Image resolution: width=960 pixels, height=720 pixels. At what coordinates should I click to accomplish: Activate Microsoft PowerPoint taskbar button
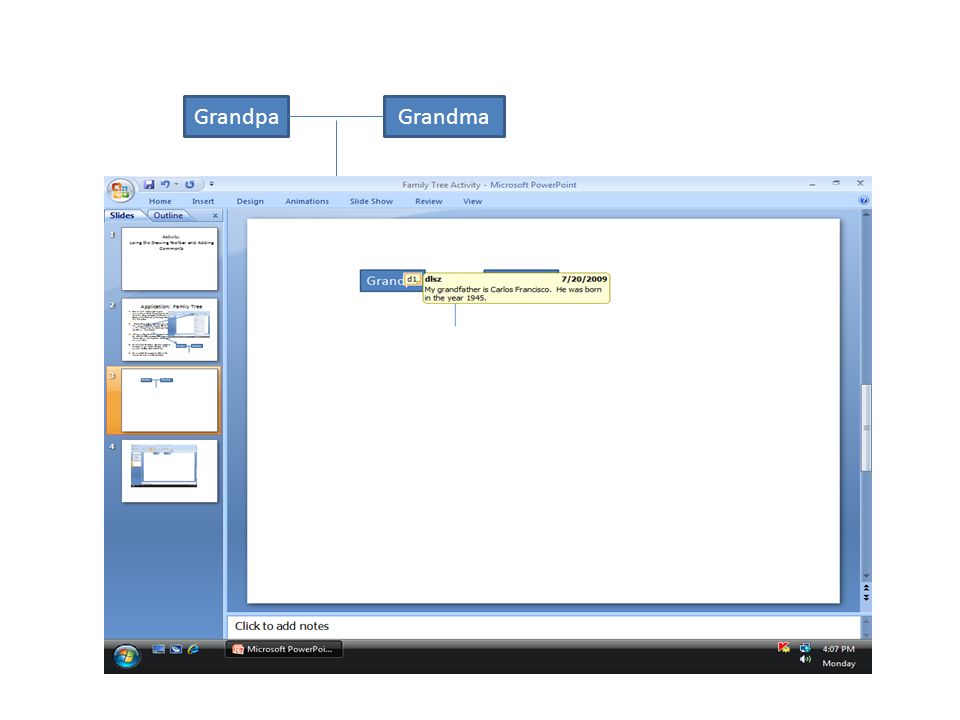(x=283, y=649)
